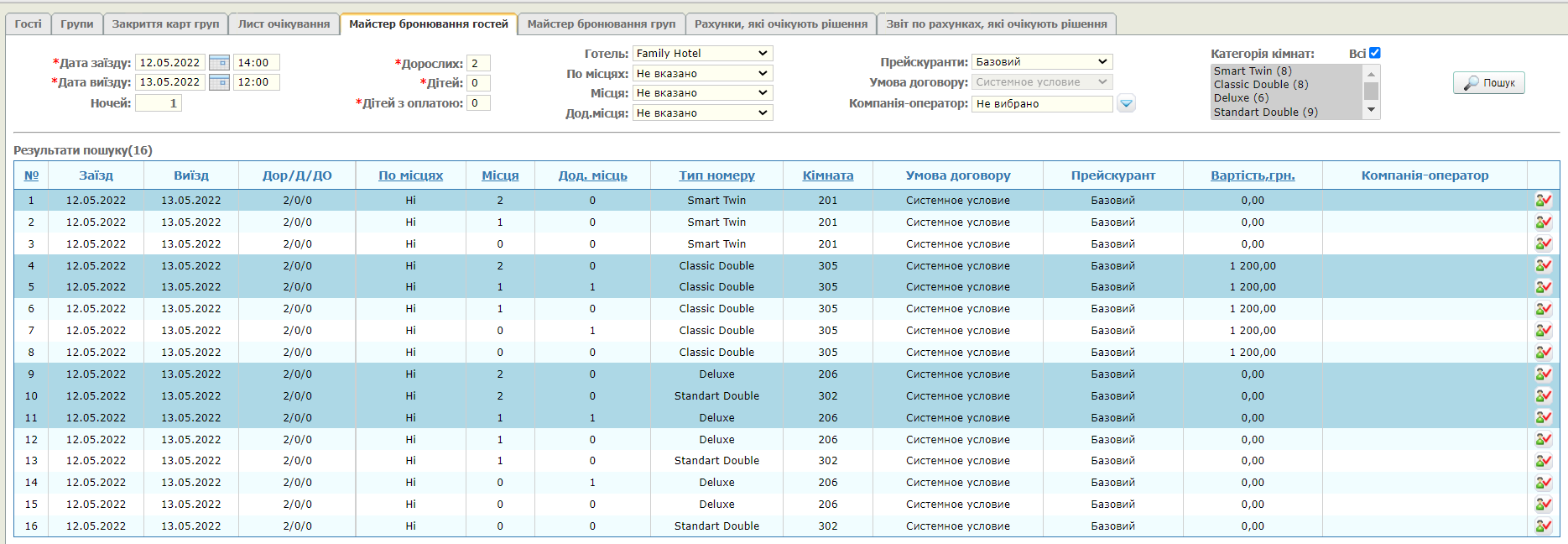Click booking icon in row 1
The width and height of the screenshot is (1568, 544).
pos(1543,201)
